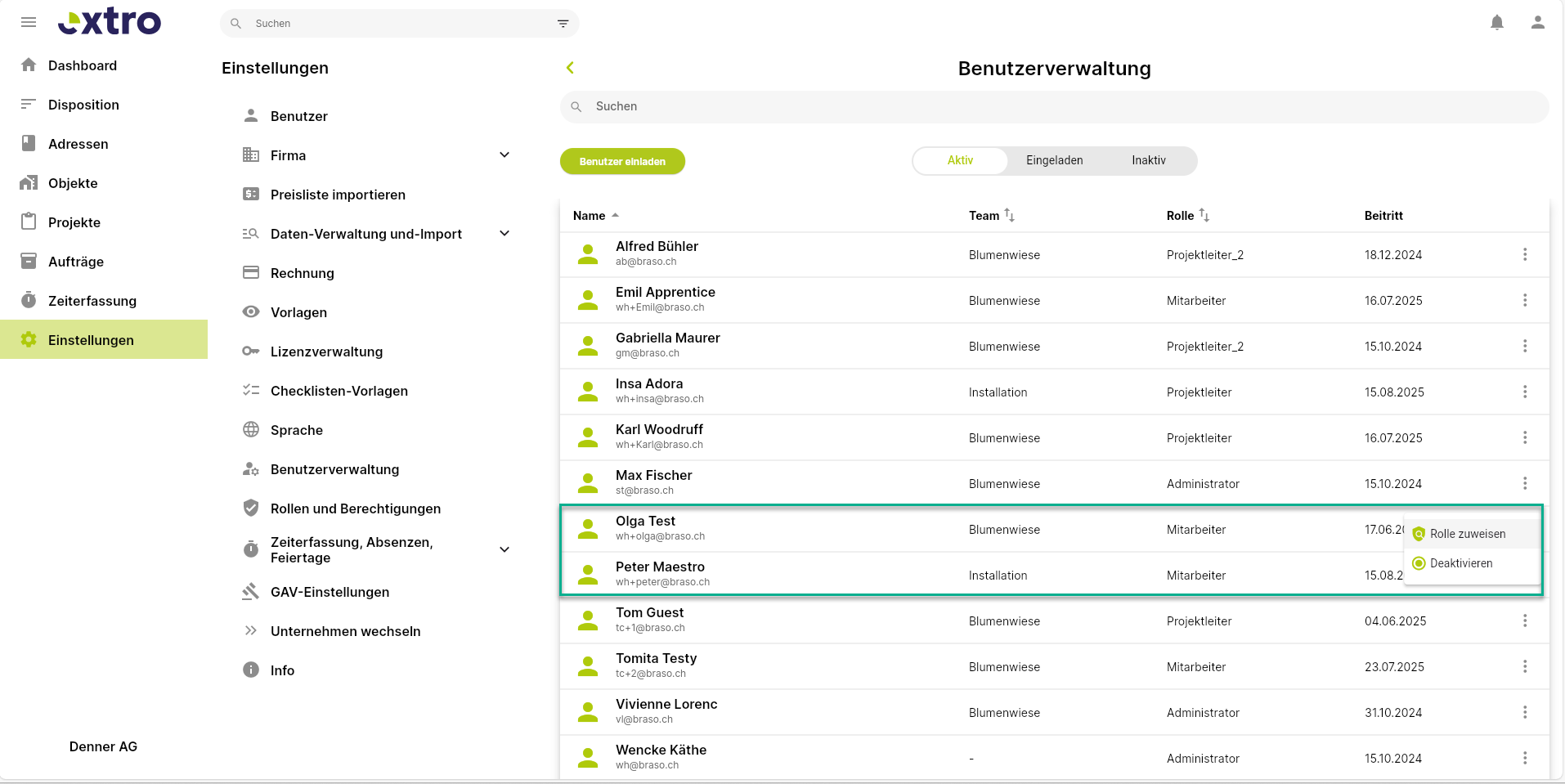Viewport: 1565px width, 784px height.
Task: Click the Aufträge archive icon
Action: point(29,261)
